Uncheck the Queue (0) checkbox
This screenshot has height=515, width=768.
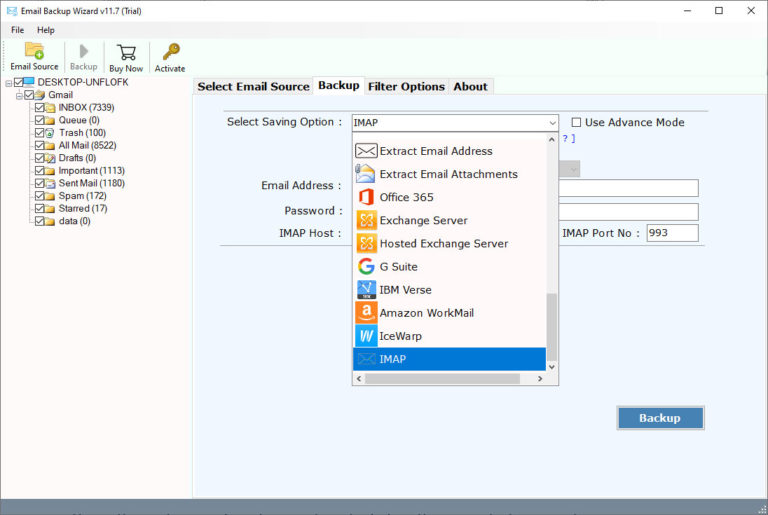tap(40, 120)
